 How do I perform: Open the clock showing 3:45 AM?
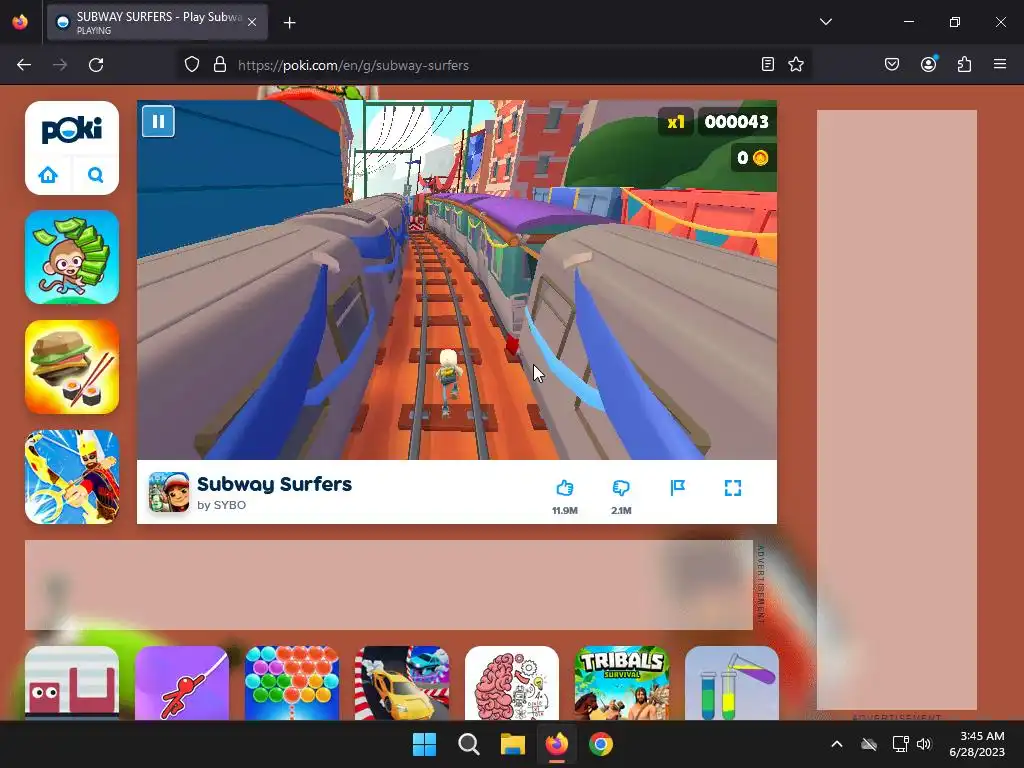[x=977, y=744]
